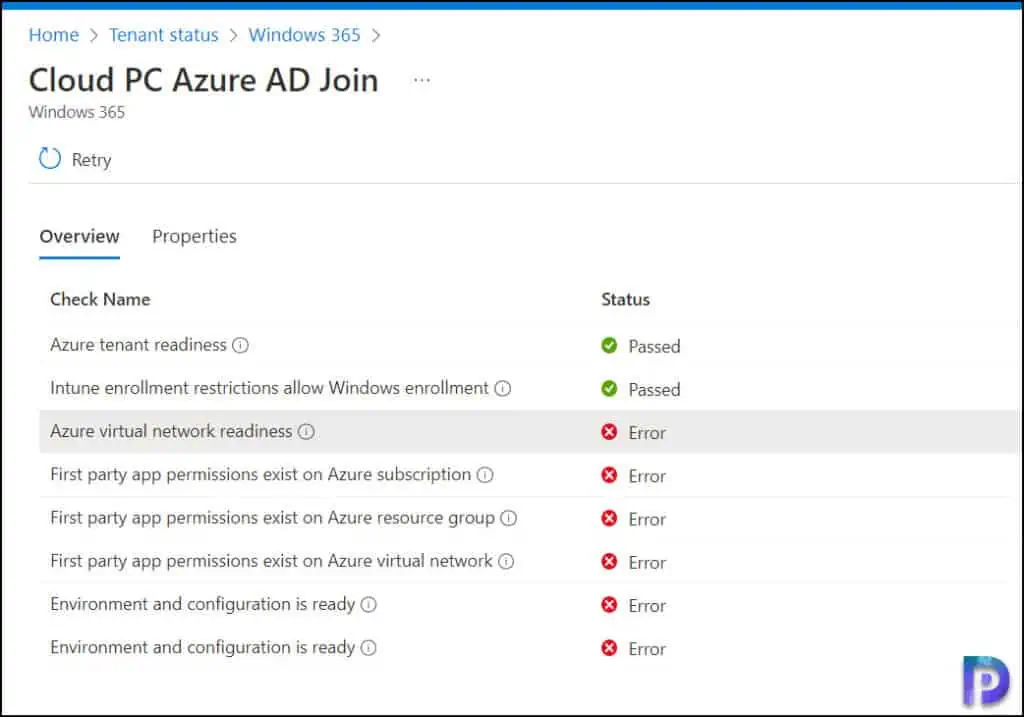Click red Error icon for Azure resource group permissions
The image size is (1024, 717).
(x=609, y=518)
